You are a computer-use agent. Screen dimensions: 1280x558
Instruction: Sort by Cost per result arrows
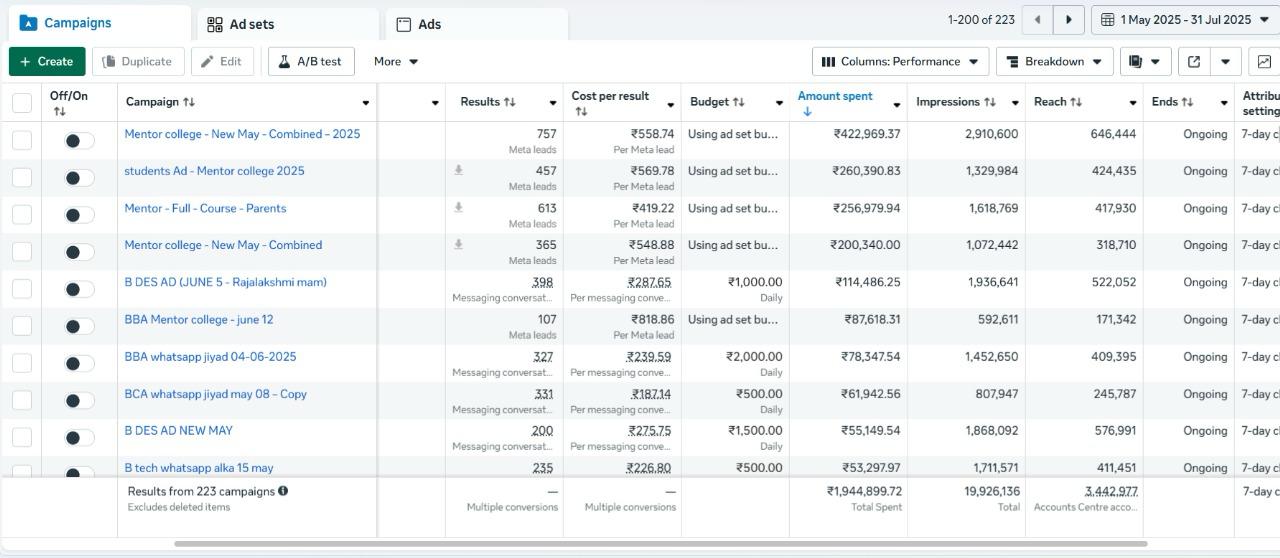click(581, 111)
